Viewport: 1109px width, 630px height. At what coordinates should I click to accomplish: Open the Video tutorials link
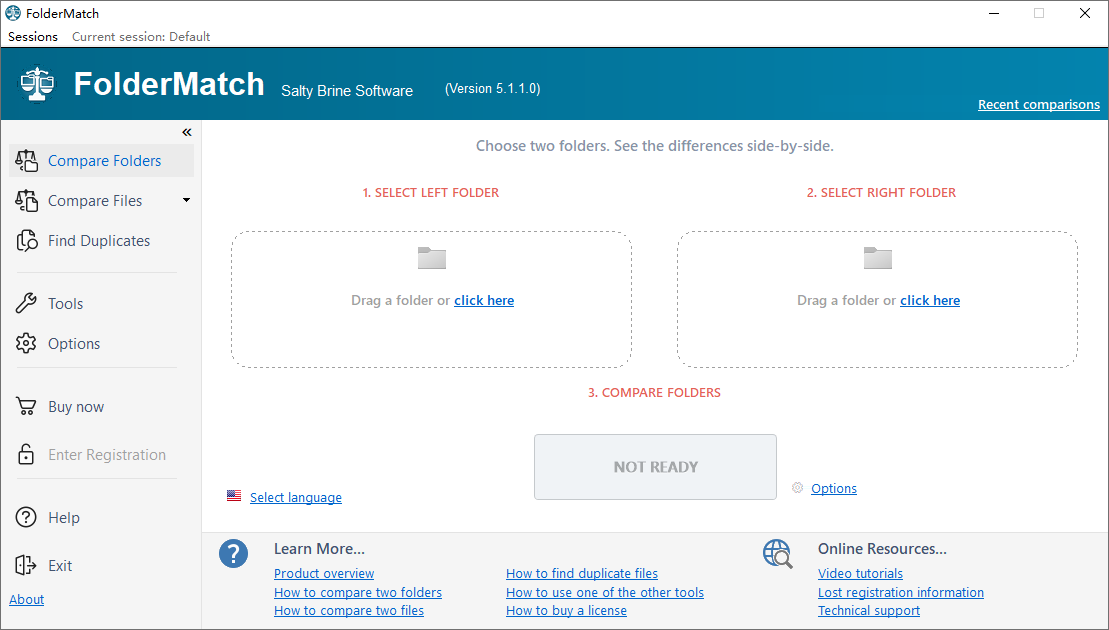tap(860, 573)
